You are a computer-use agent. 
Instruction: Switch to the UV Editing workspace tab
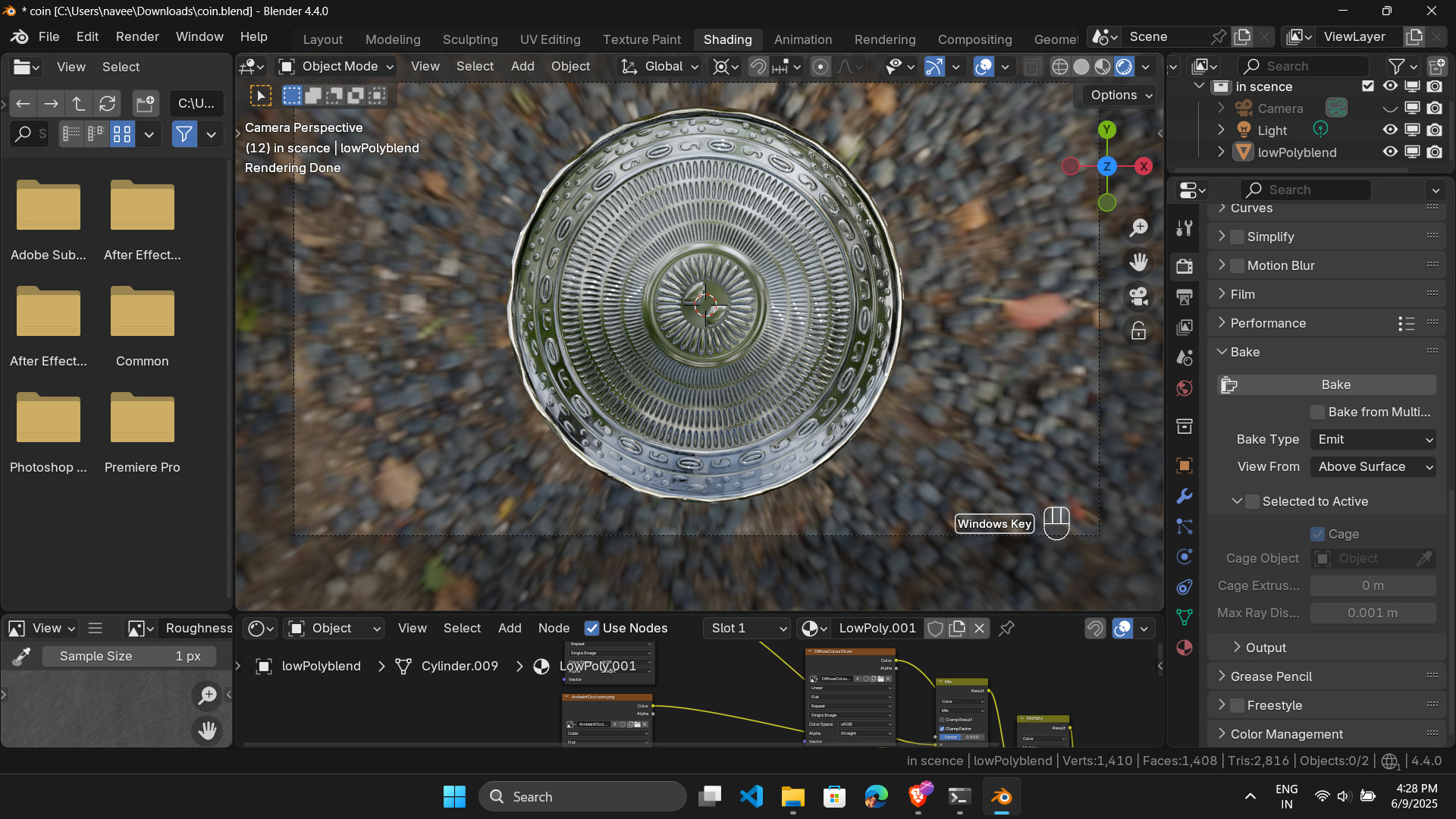pyautogui.click(x=550, y=39)
